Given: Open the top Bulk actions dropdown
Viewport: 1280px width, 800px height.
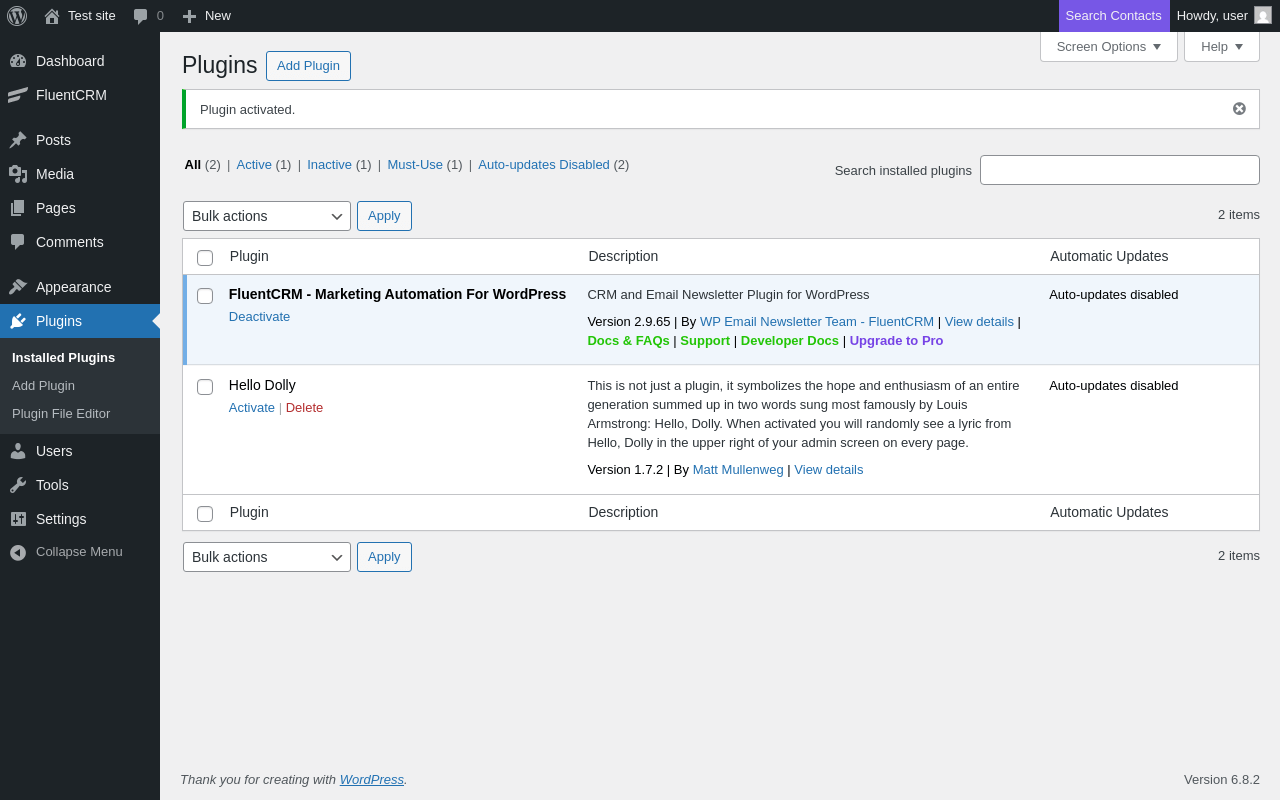Looking at the screenshot, I should [267, 216].
